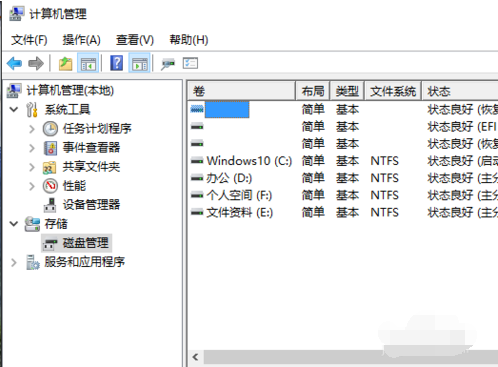The image size is (498, 367).
Task: Select the 计算机管理(本地) root node icon
Action: pyautogui.click(x=14, y=90)
